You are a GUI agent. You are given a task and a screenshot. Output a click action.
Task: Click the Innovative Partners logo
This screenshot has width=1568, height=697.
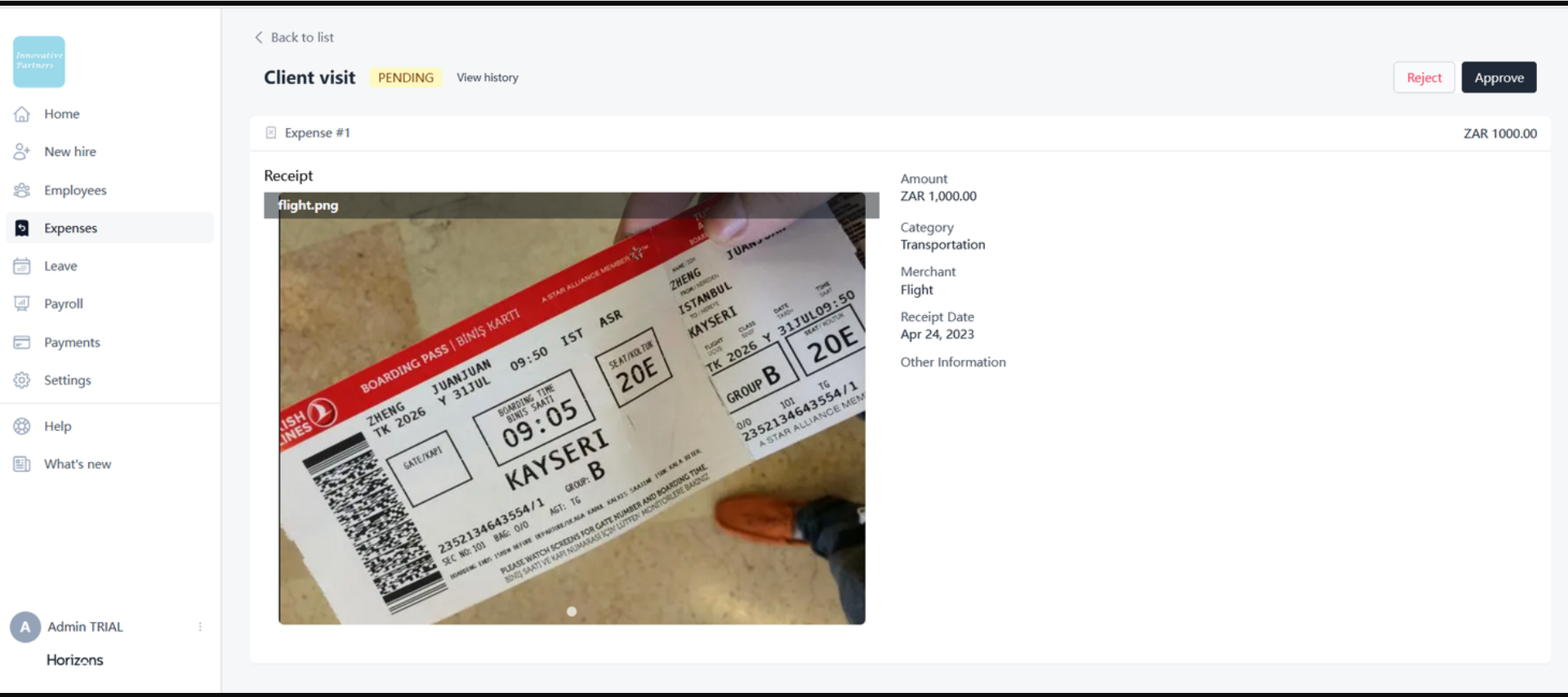point(39,62)
